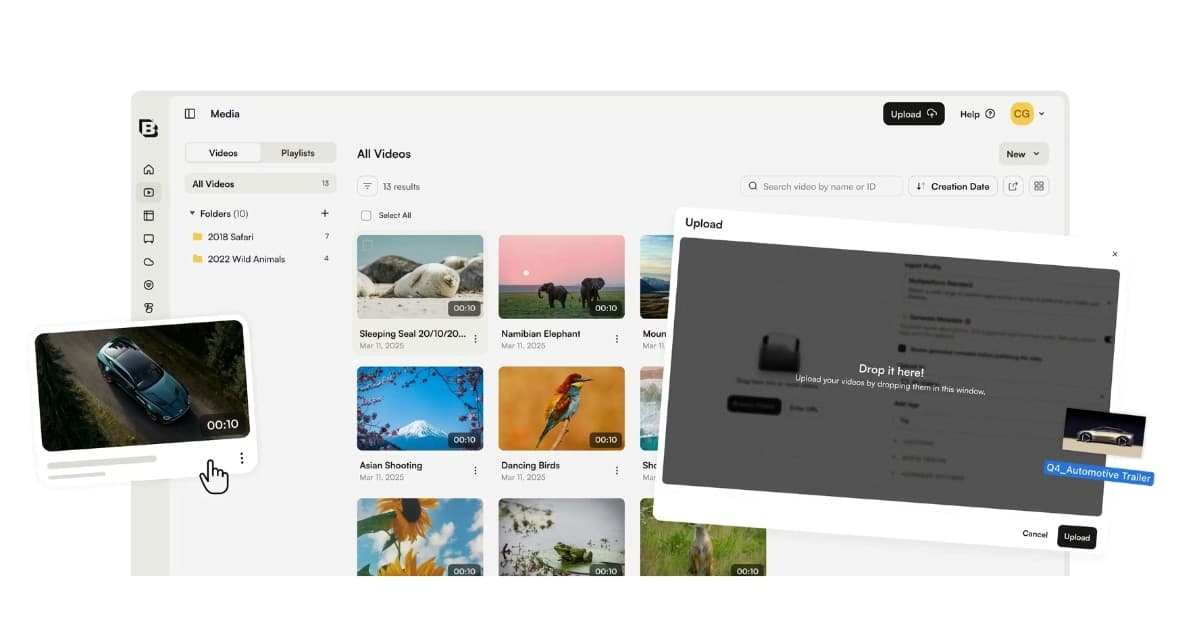Click the 'Drop it here!' text
This screenshot has height=628, width=1200.
(891, 370)
